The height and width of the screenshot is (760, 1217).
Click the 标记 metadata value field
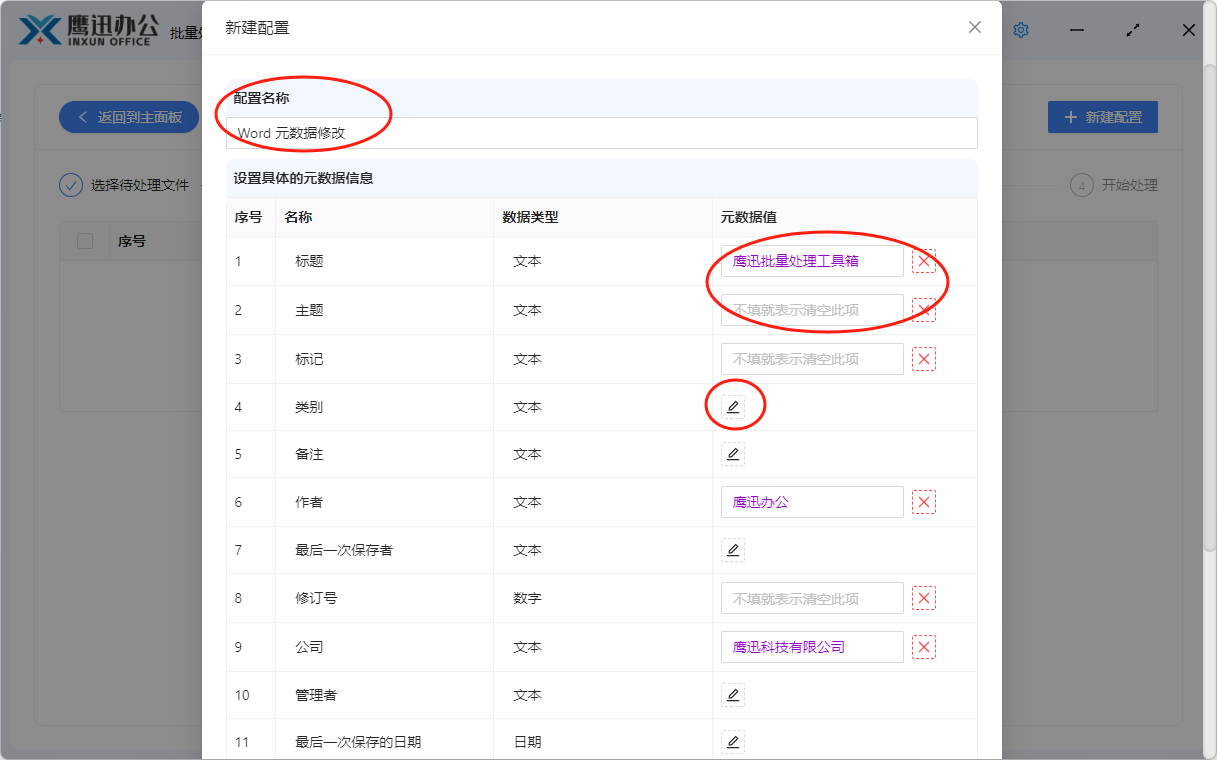point(812,359)
